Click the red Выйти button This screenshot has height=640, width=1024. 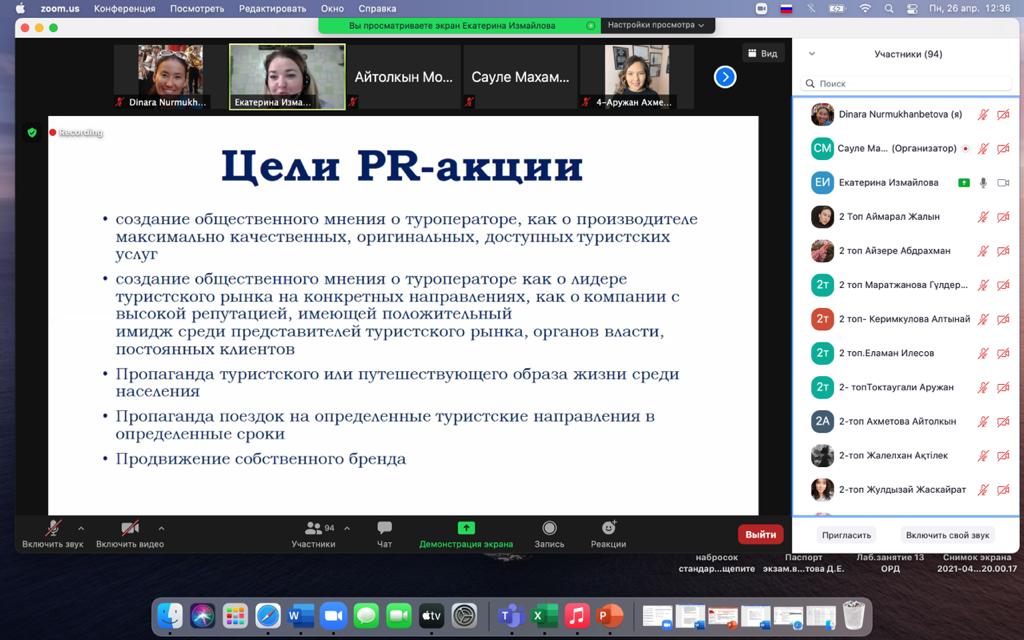(x=760, y=534)
